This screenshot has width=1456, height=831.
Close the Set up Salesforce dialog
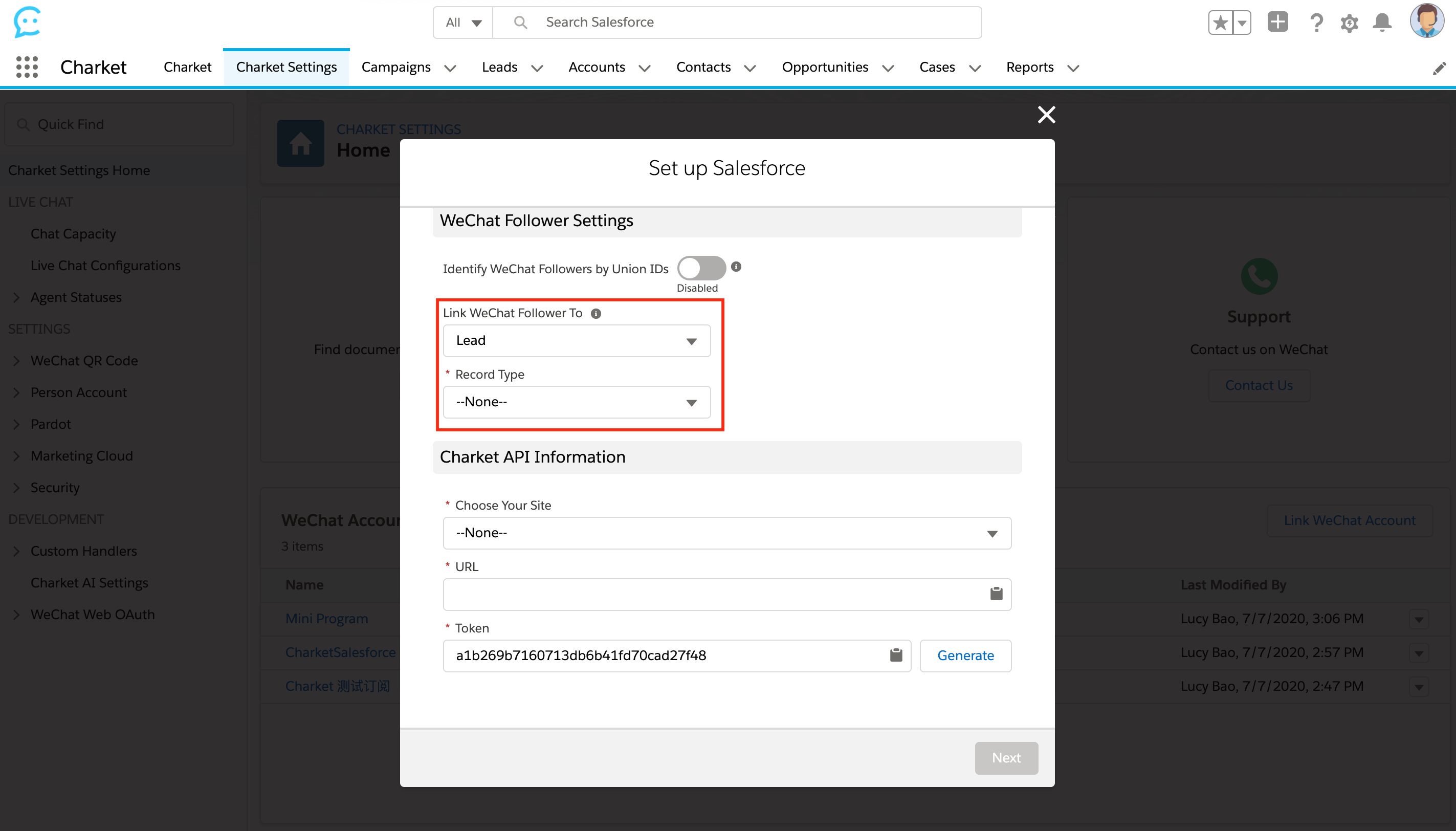tap(1046, 115)
